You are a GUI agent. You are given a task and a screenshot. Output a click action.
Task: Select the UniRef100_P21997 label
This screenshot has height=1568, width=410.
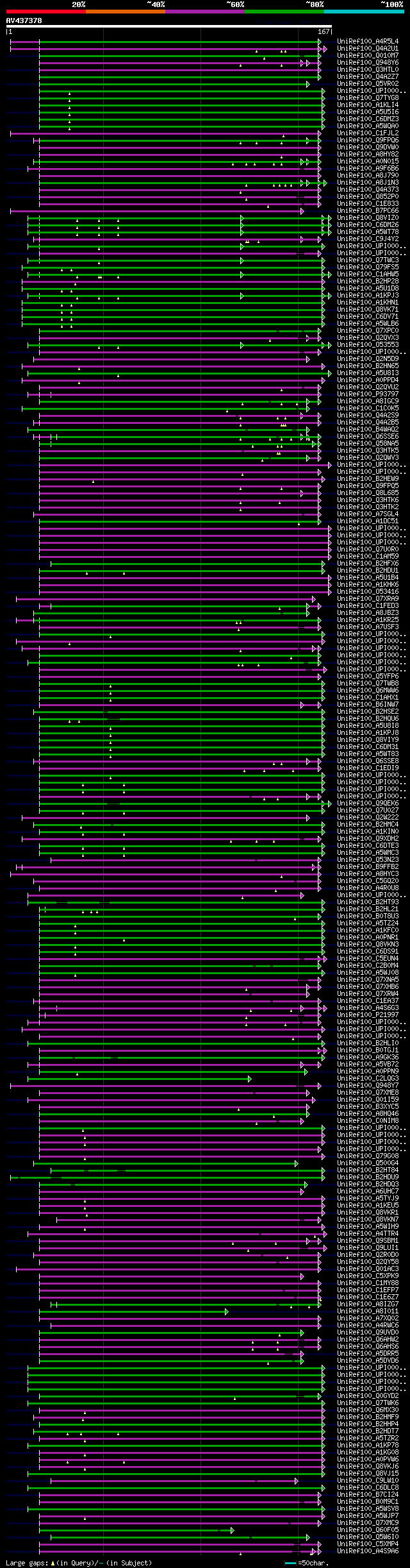click(x=368, y=1015)
